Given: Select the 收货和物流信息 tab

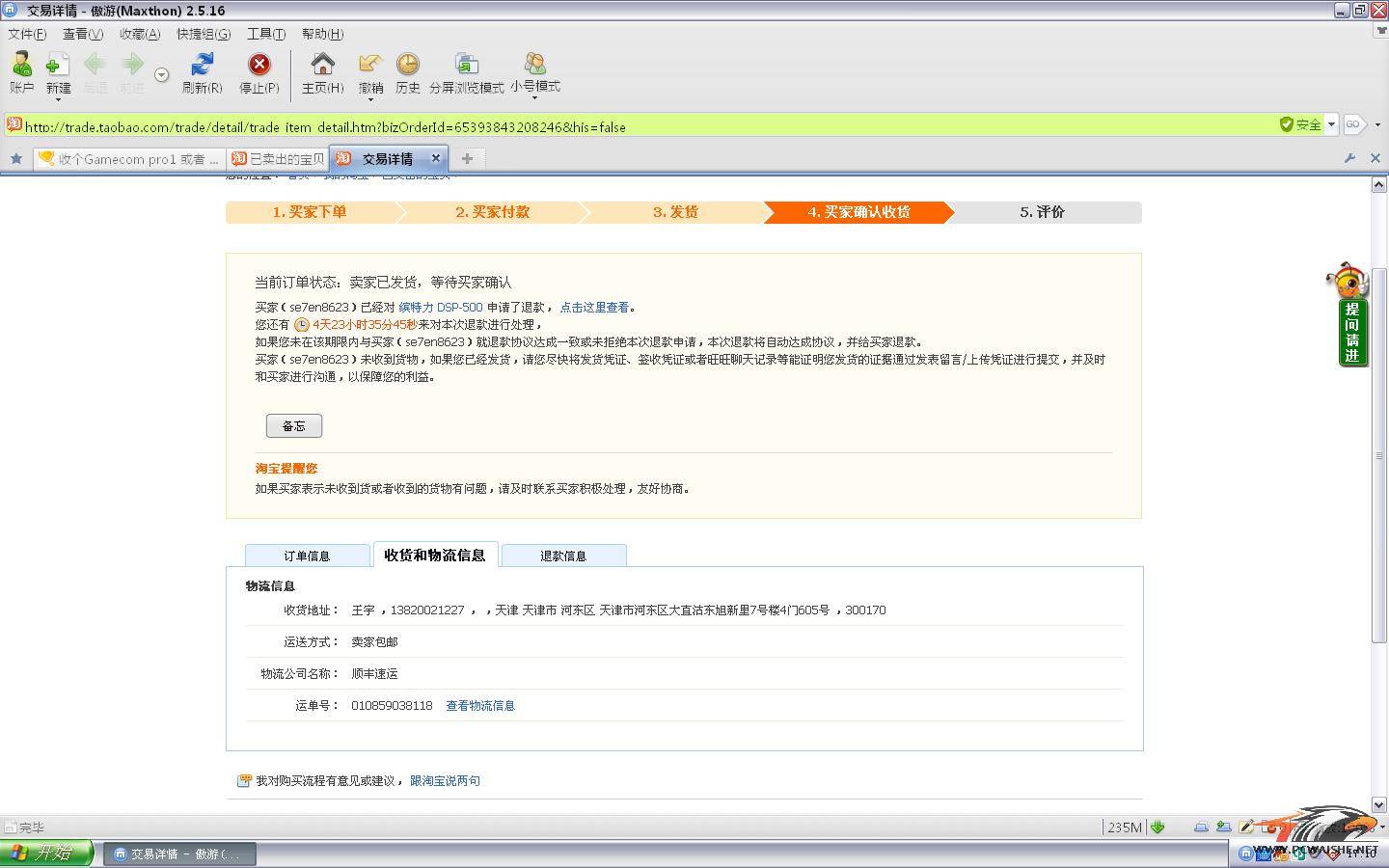Looking at the screenshot, I should coord(435,555).
